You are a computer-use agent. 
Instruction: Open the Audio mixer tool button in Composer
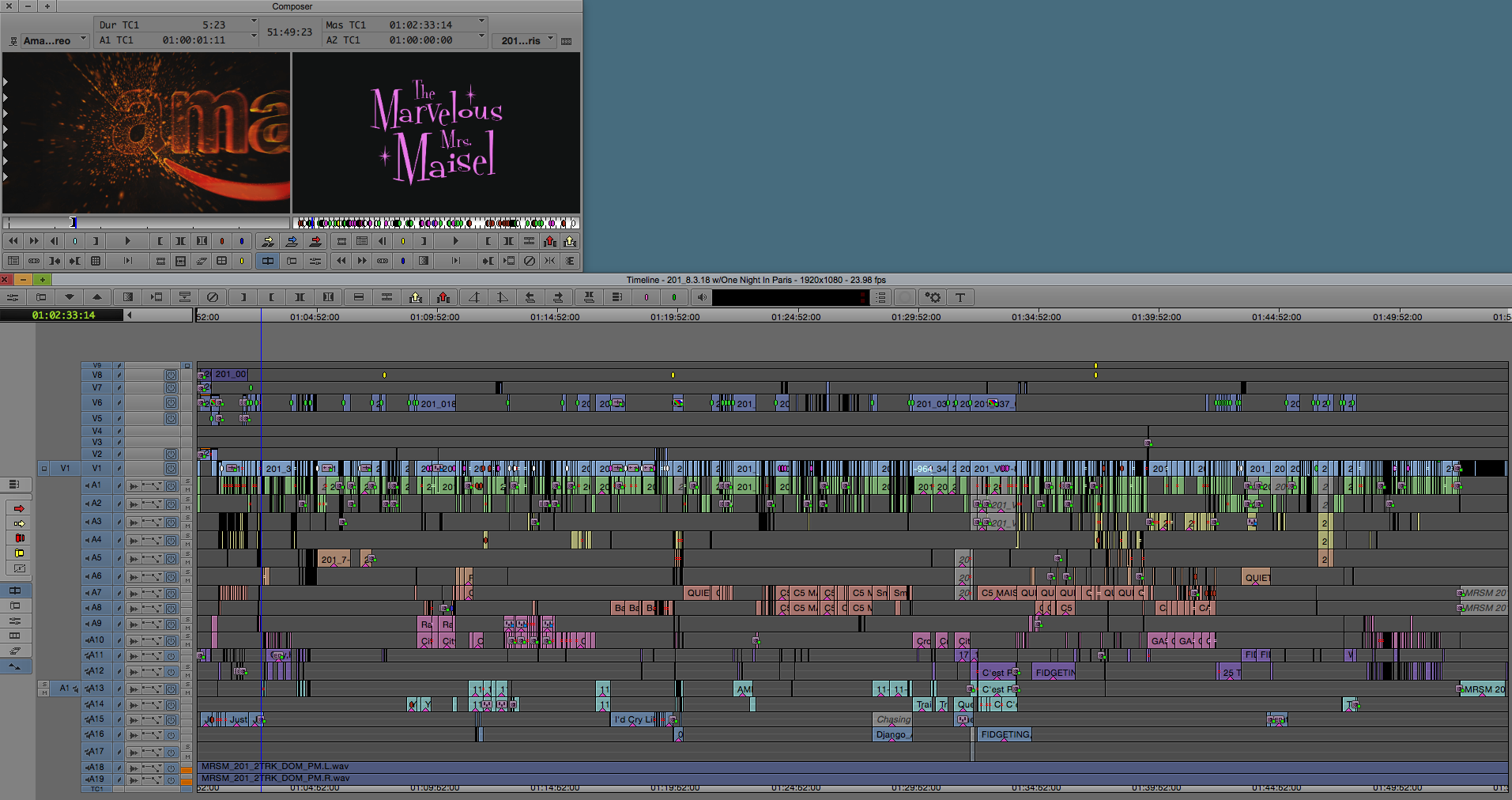315,261
